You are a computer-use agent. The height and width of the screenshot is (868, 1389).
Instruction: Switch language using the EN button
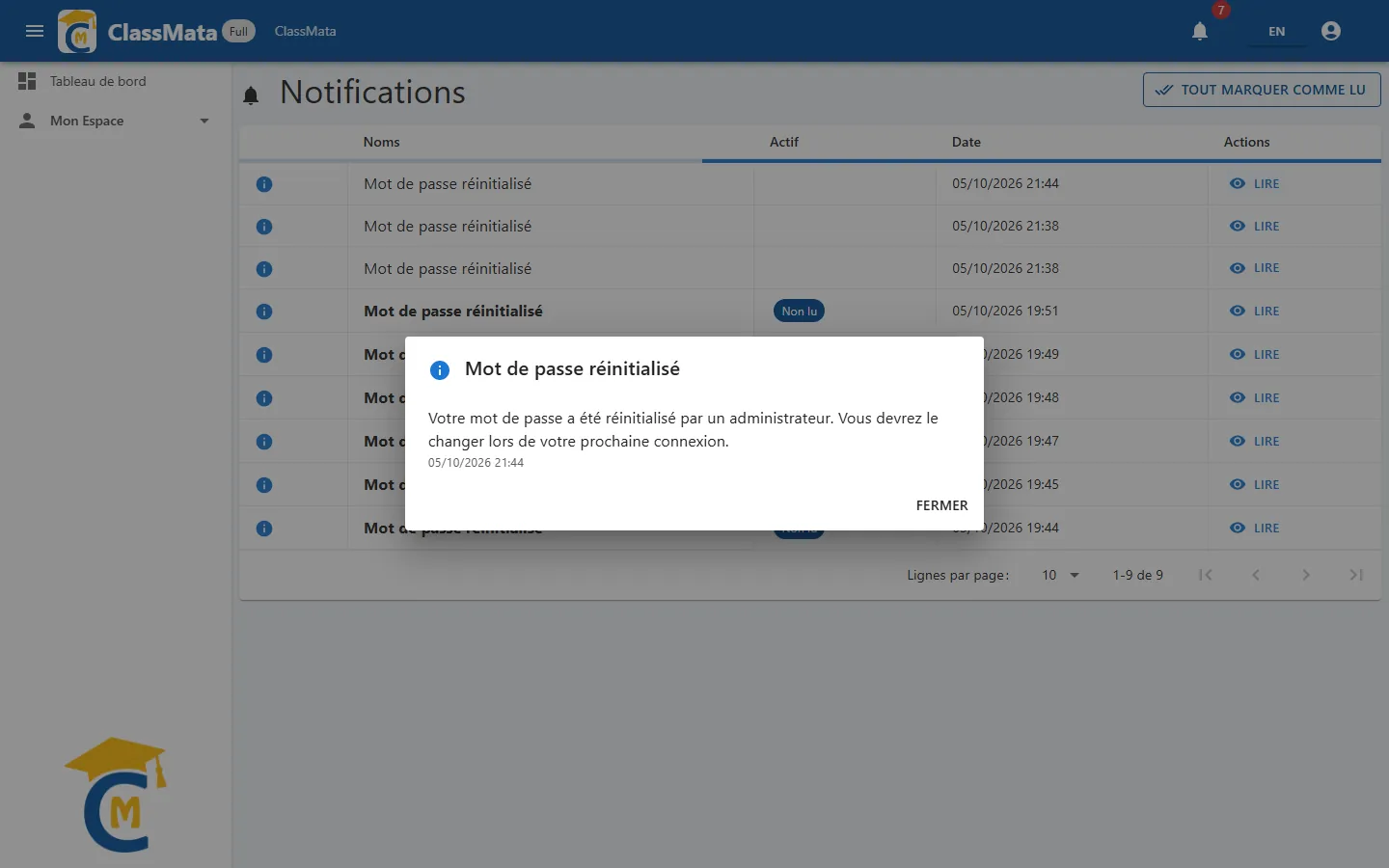tap(1276, 31)
